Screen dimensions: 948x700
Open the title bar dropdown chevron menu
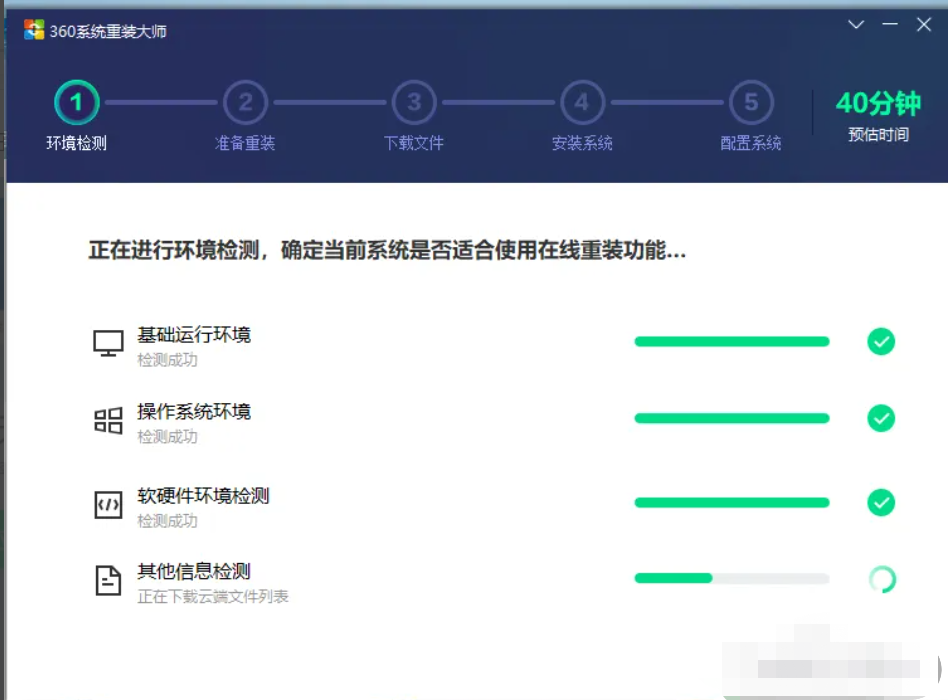[855, 24]
